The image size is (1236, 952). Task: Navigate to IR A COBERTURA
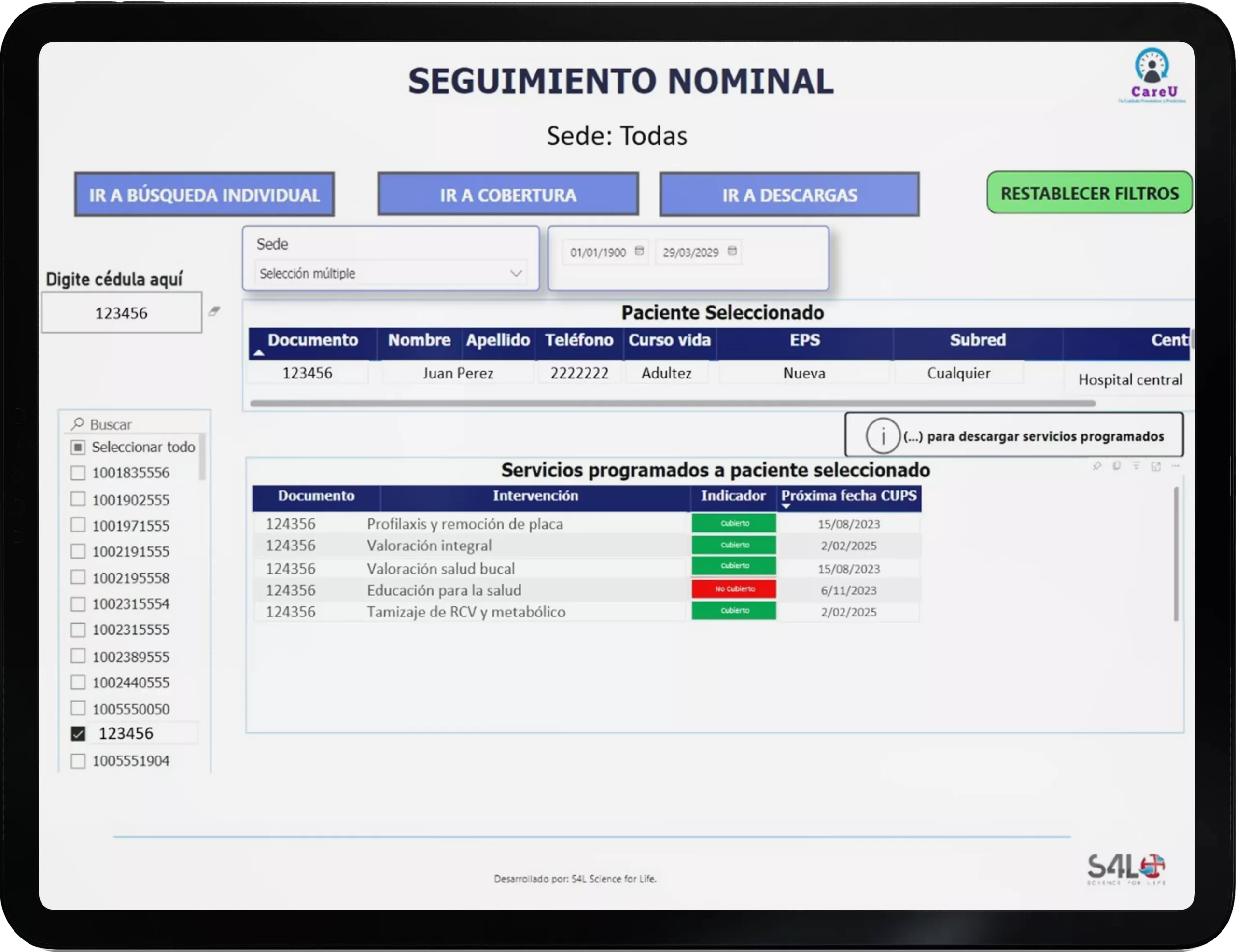point(508,194)
